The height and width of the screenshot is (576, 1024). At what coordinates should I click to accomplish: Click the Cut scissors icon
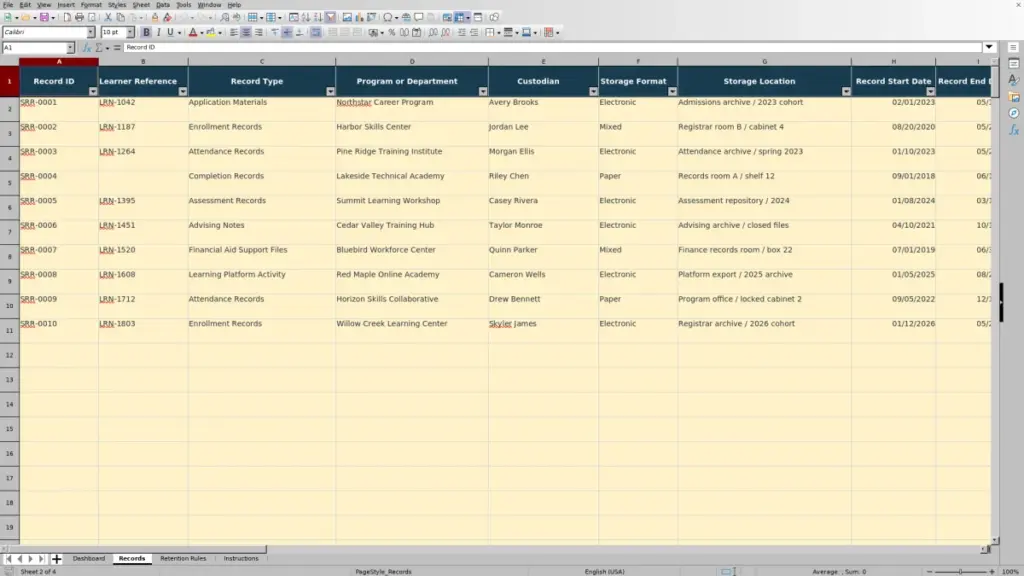tap(108, 17)
